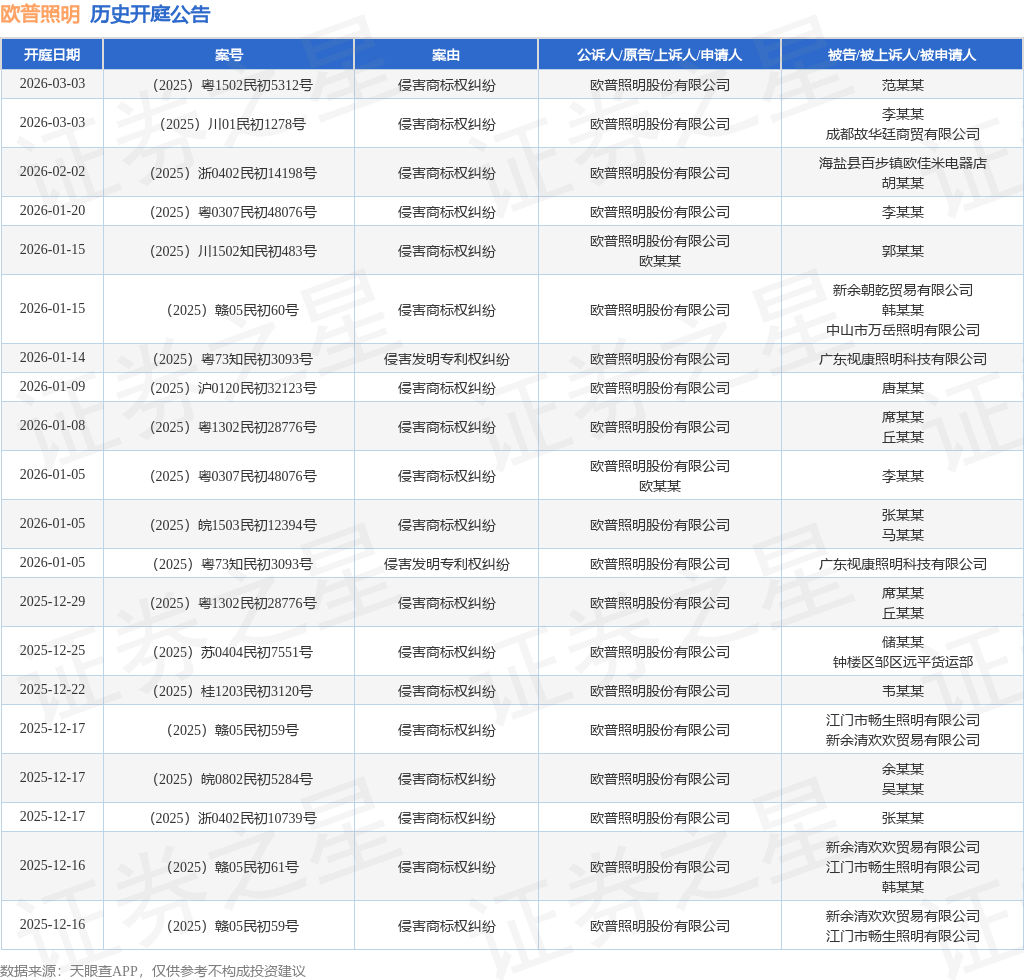Click the date 2025-12-29

(x=52, y=601)
